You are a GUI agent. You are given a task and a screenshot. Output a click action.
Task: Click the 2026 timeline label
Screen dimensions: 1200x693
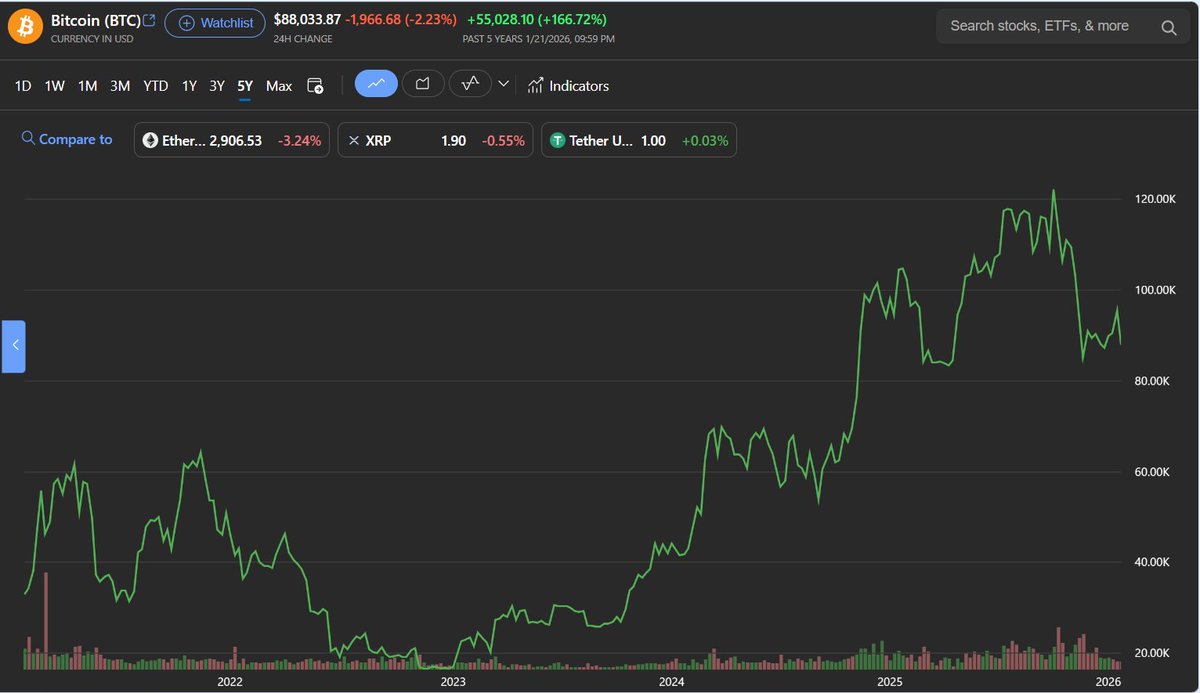coord(1106,681)
